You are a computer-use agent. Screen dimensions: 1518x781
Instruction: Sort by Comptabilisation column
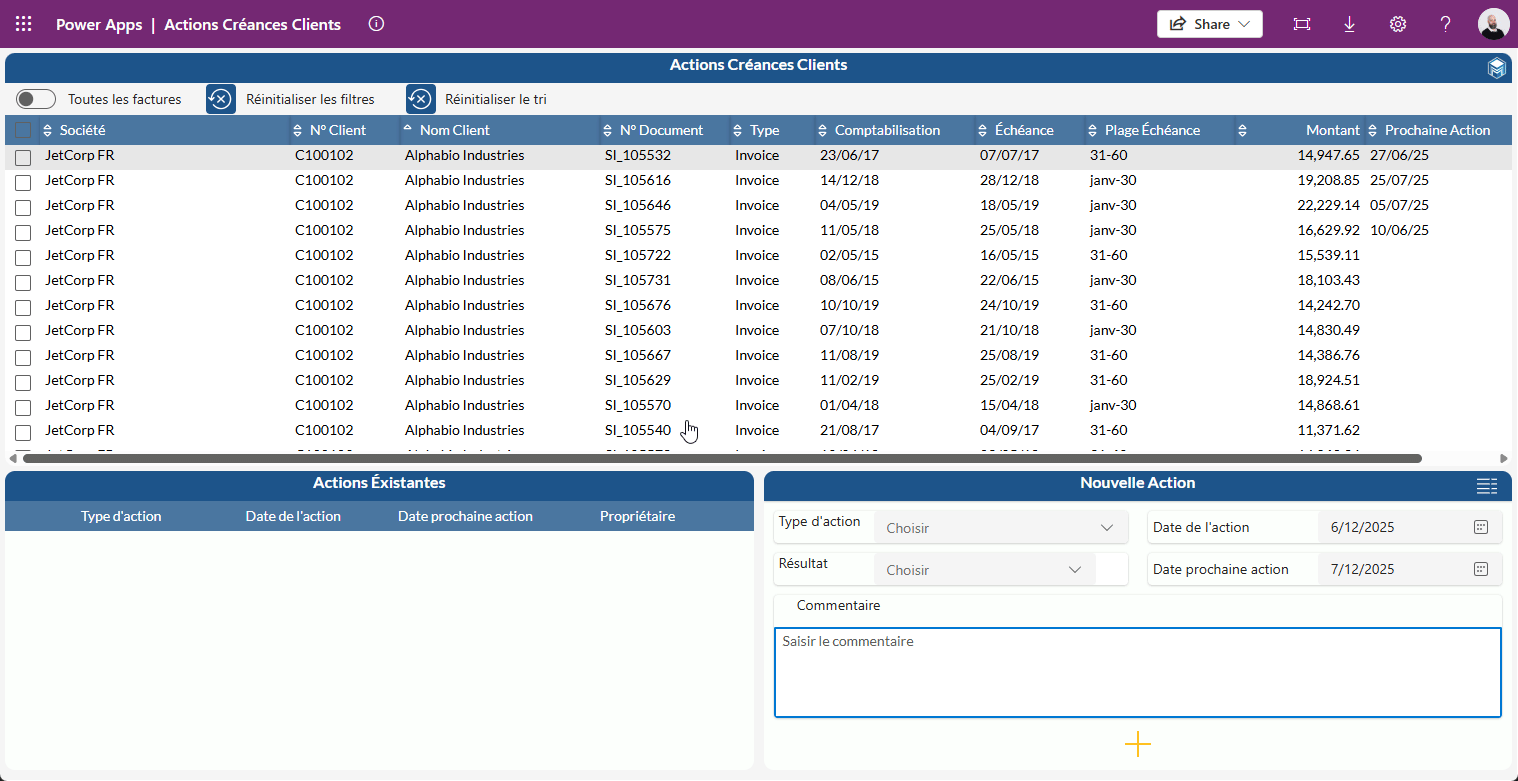[822, 131]
